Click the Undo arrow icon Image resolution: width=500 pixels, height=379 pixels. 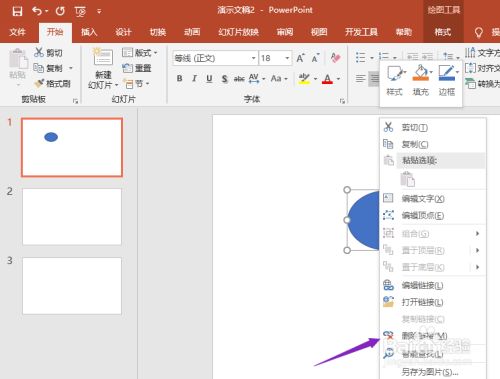pyautogui.click(x=37, y=11)
